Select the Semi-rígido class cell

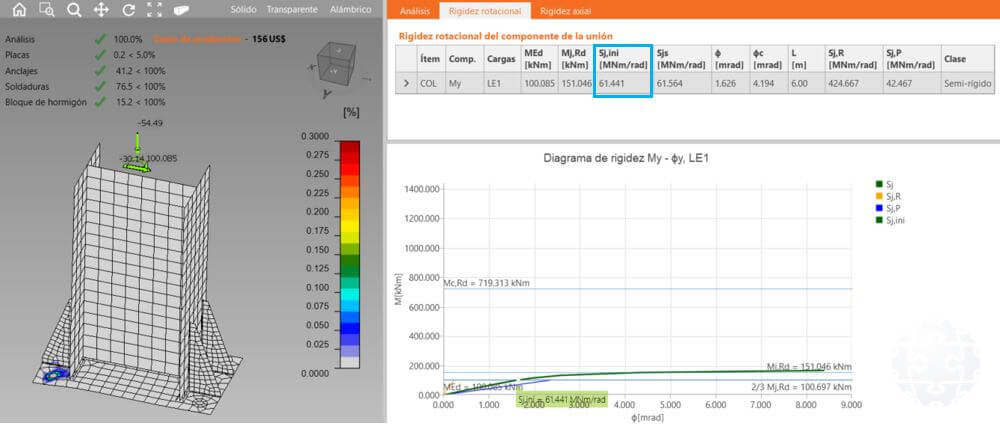point(966,84)
